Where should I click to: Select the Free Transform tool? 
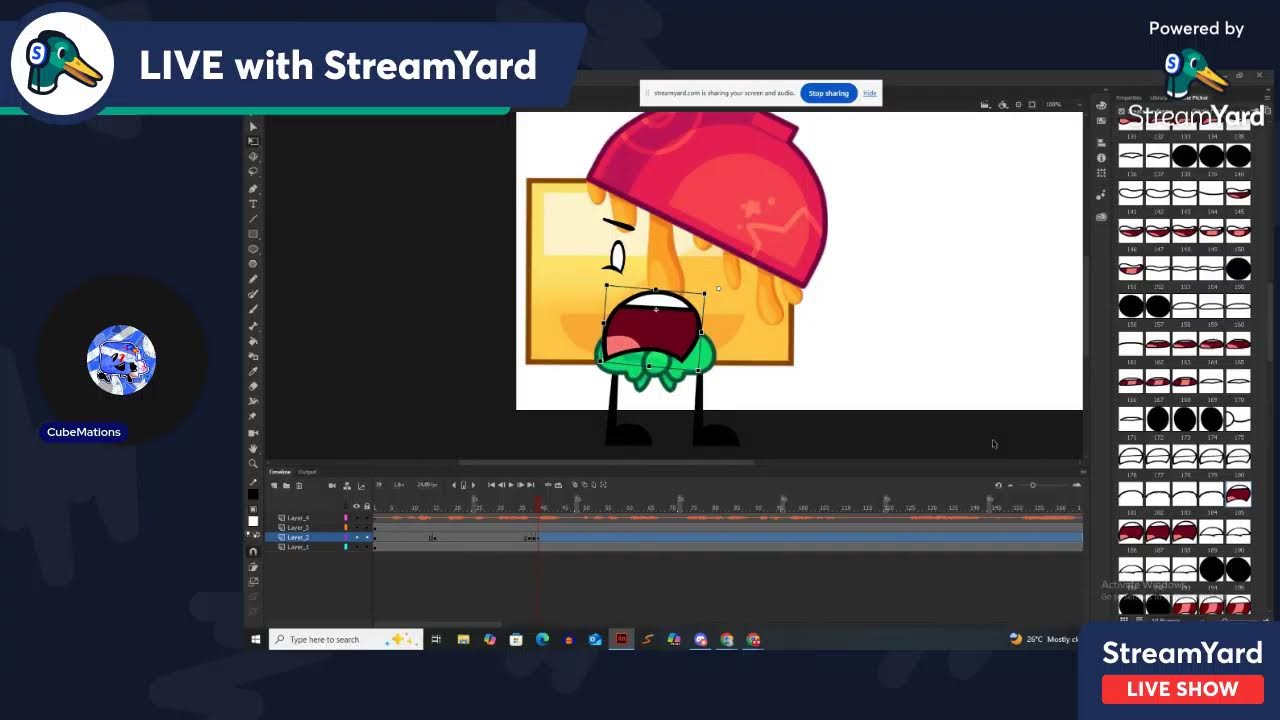coord(253,141)
